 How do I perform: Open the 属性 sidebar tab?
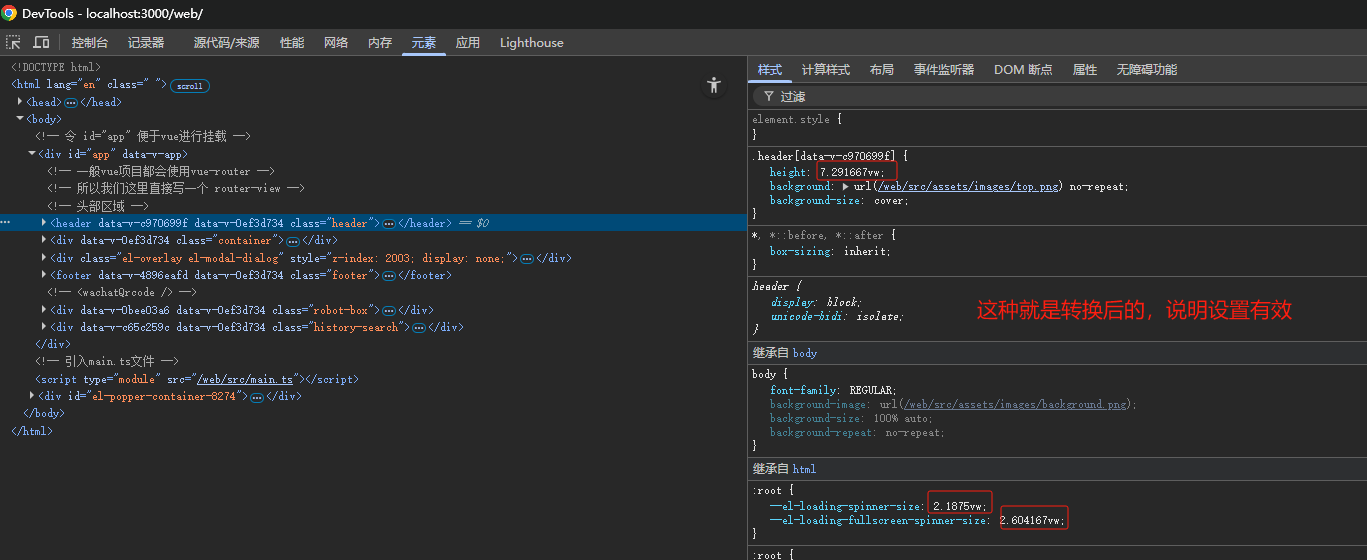pyautogui.click(x=1085, y=70)
